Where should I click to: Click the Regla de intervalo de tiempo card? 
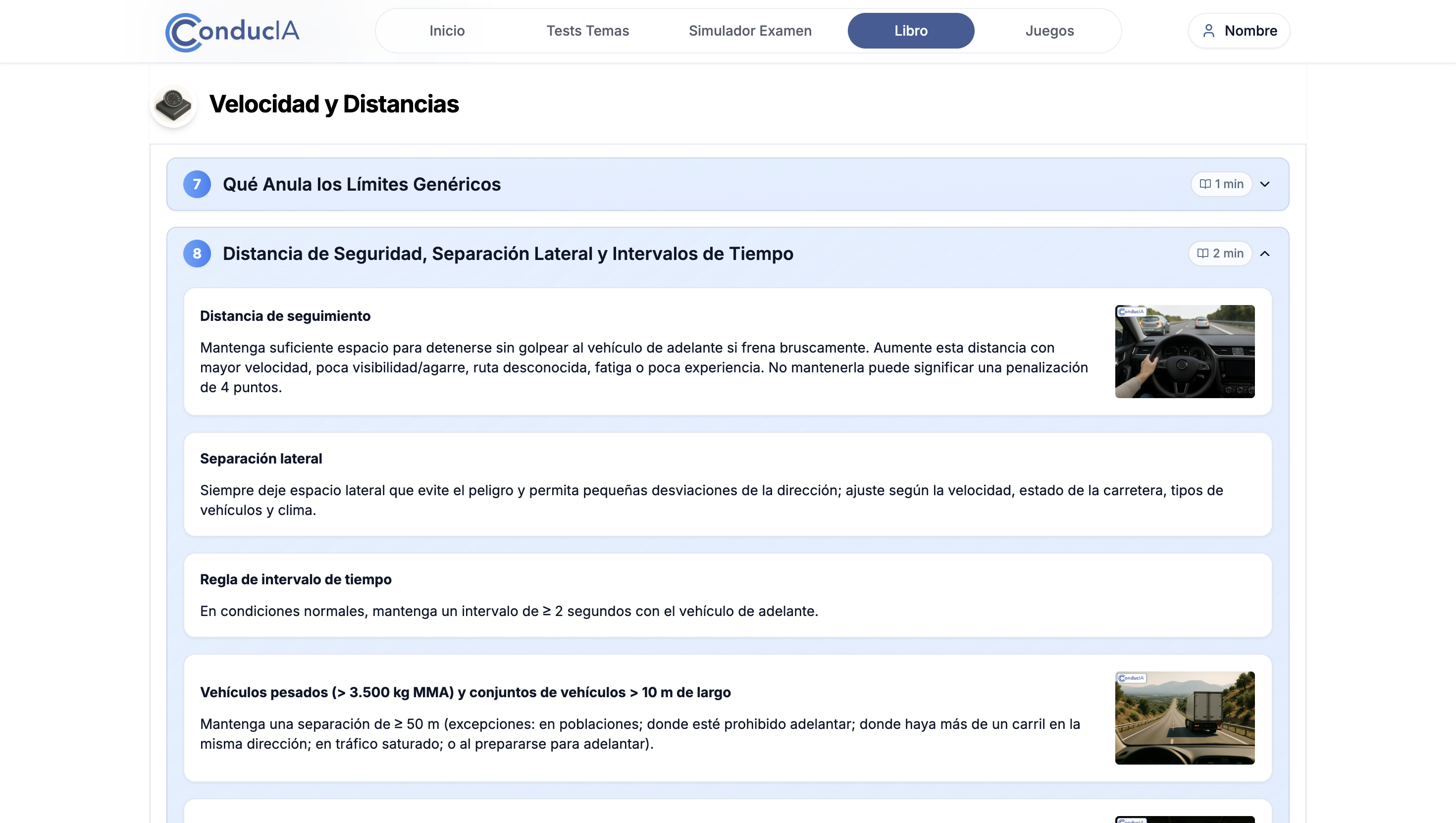click(x=728, y=595)
